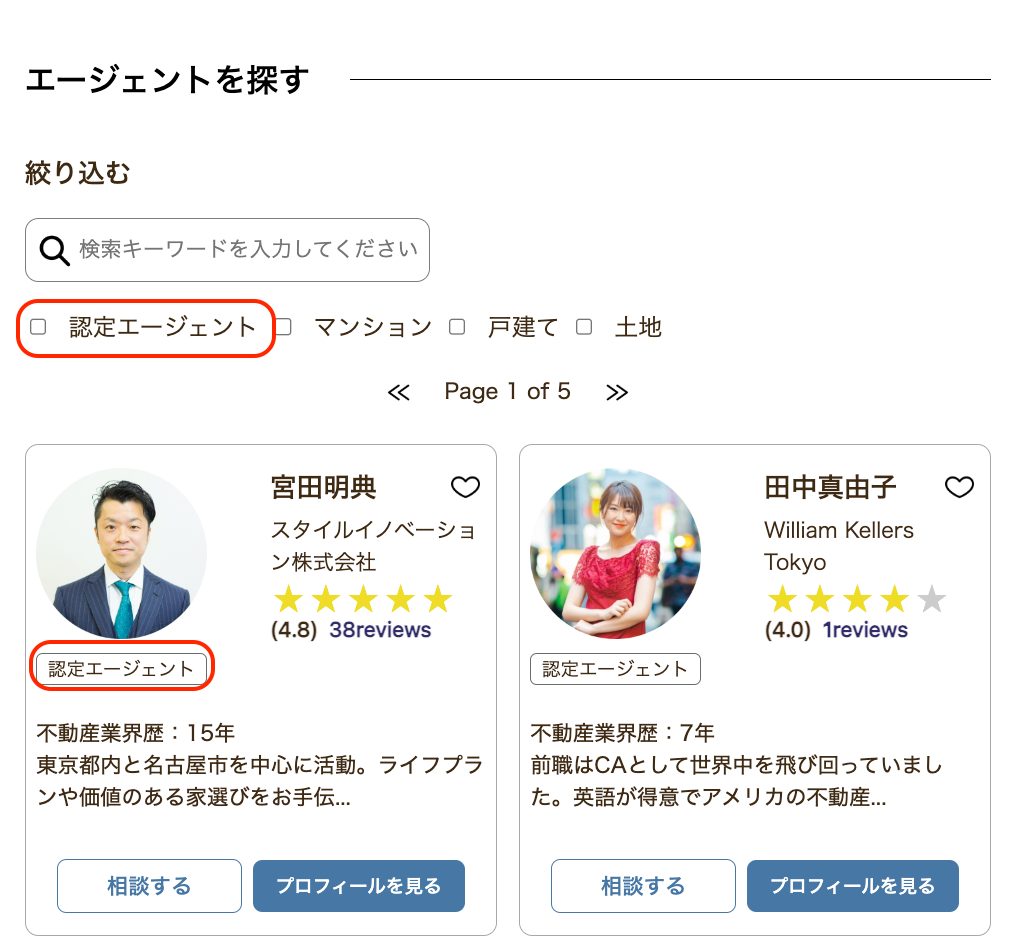Select the 土地 filter checkbox
This screenshot has height=943, width=1016.
point(584,327)
